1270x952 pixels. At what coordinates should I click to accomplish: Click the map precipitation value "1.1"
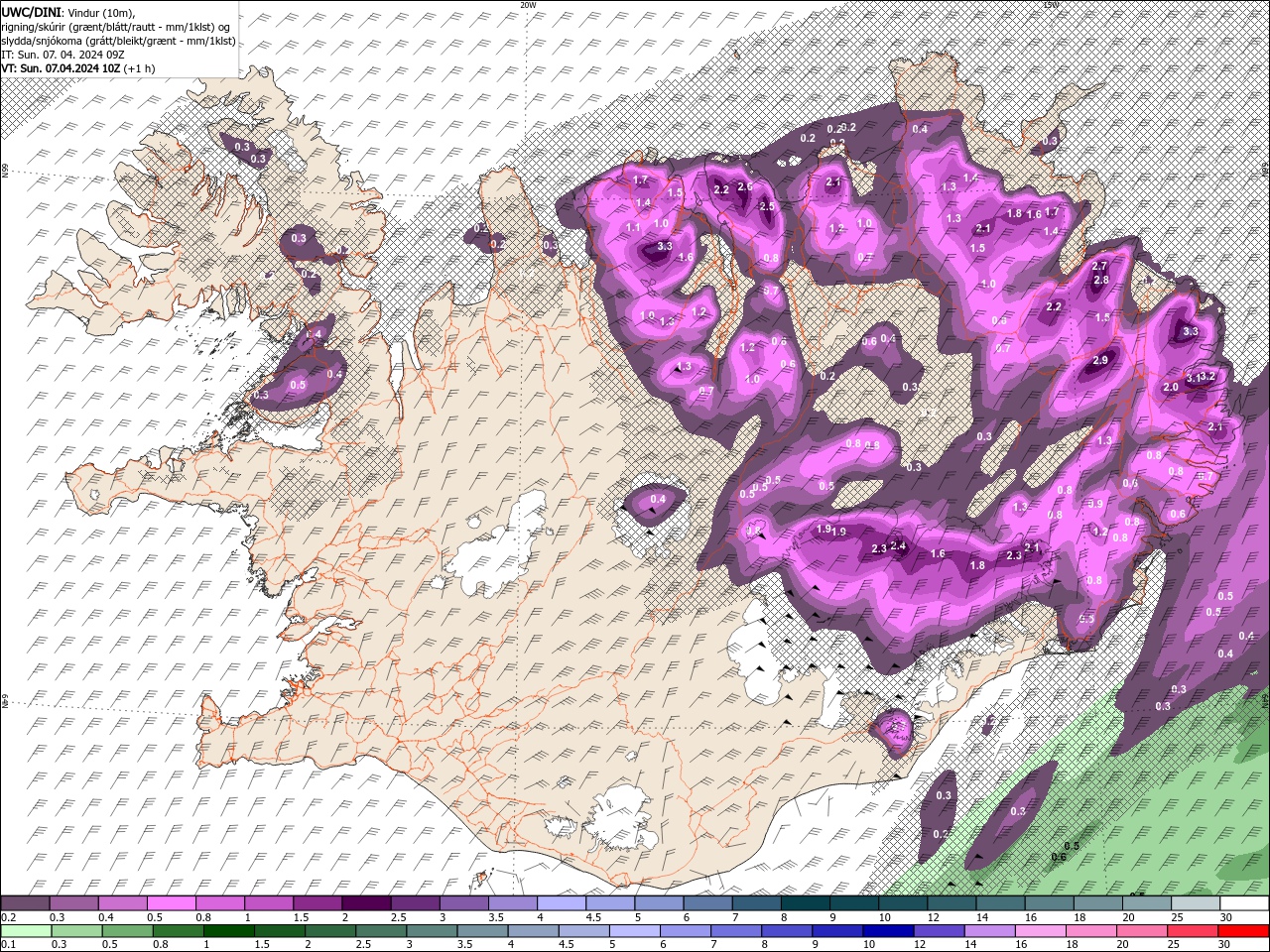pyautogui.click(x=633, y=228)
